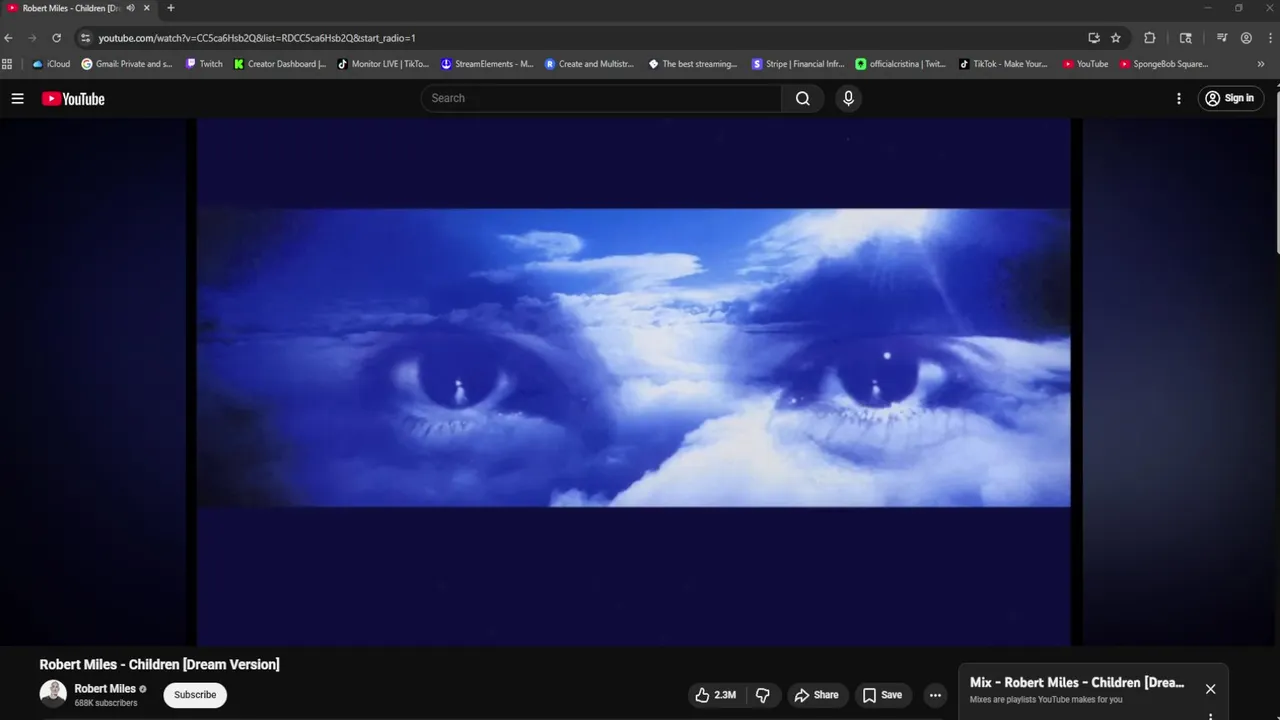Close the Mix playlist panel
The width and height of the screenshot is (1280, 720).
pyautogui.click(x=1210, y=689)
